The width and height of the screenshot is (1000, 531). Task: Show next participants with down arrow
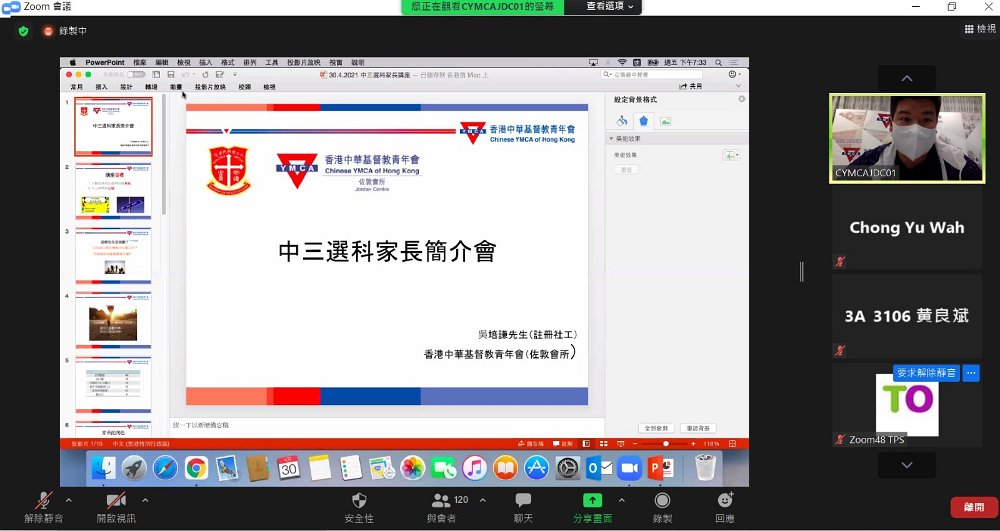(907, 465)
